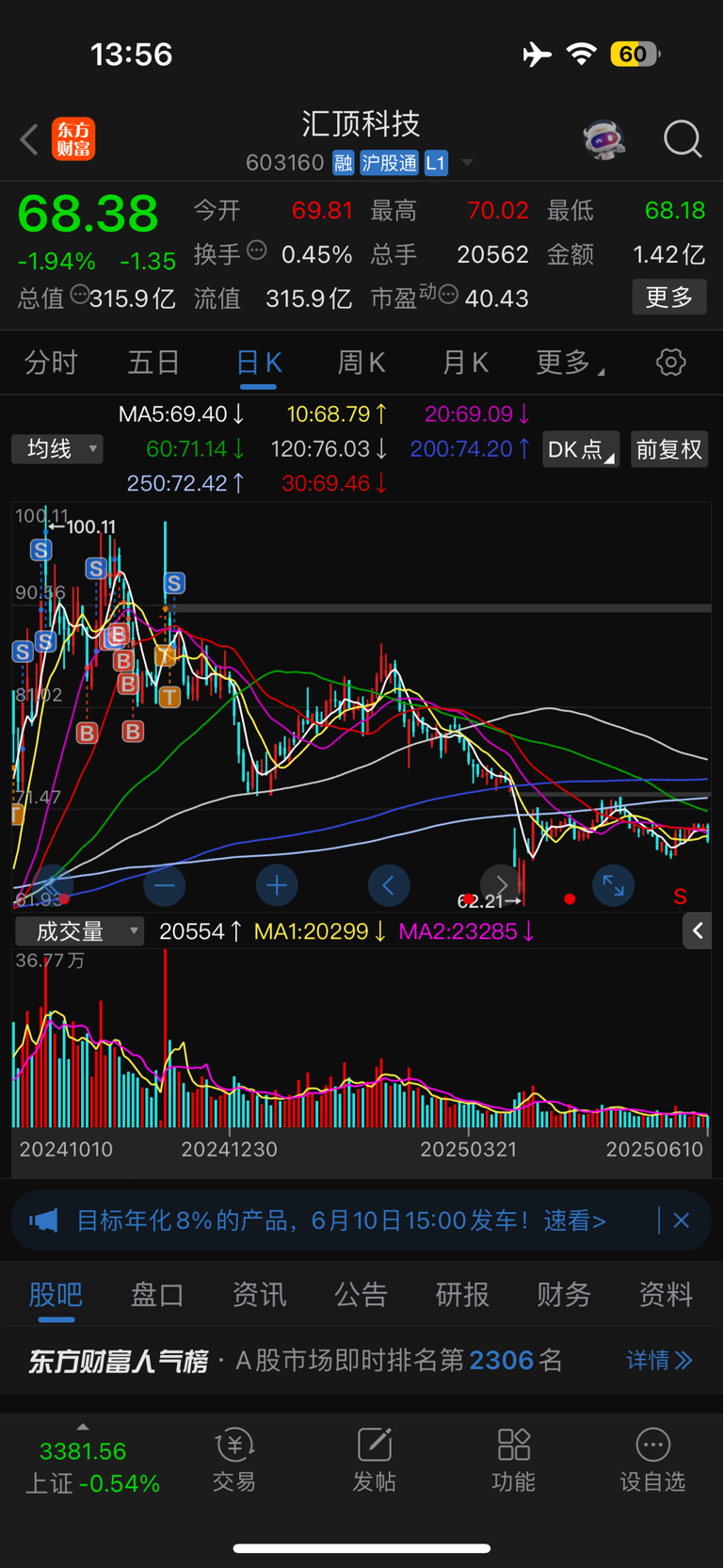Expand chart to fullscreen icon

click(613, 885)
